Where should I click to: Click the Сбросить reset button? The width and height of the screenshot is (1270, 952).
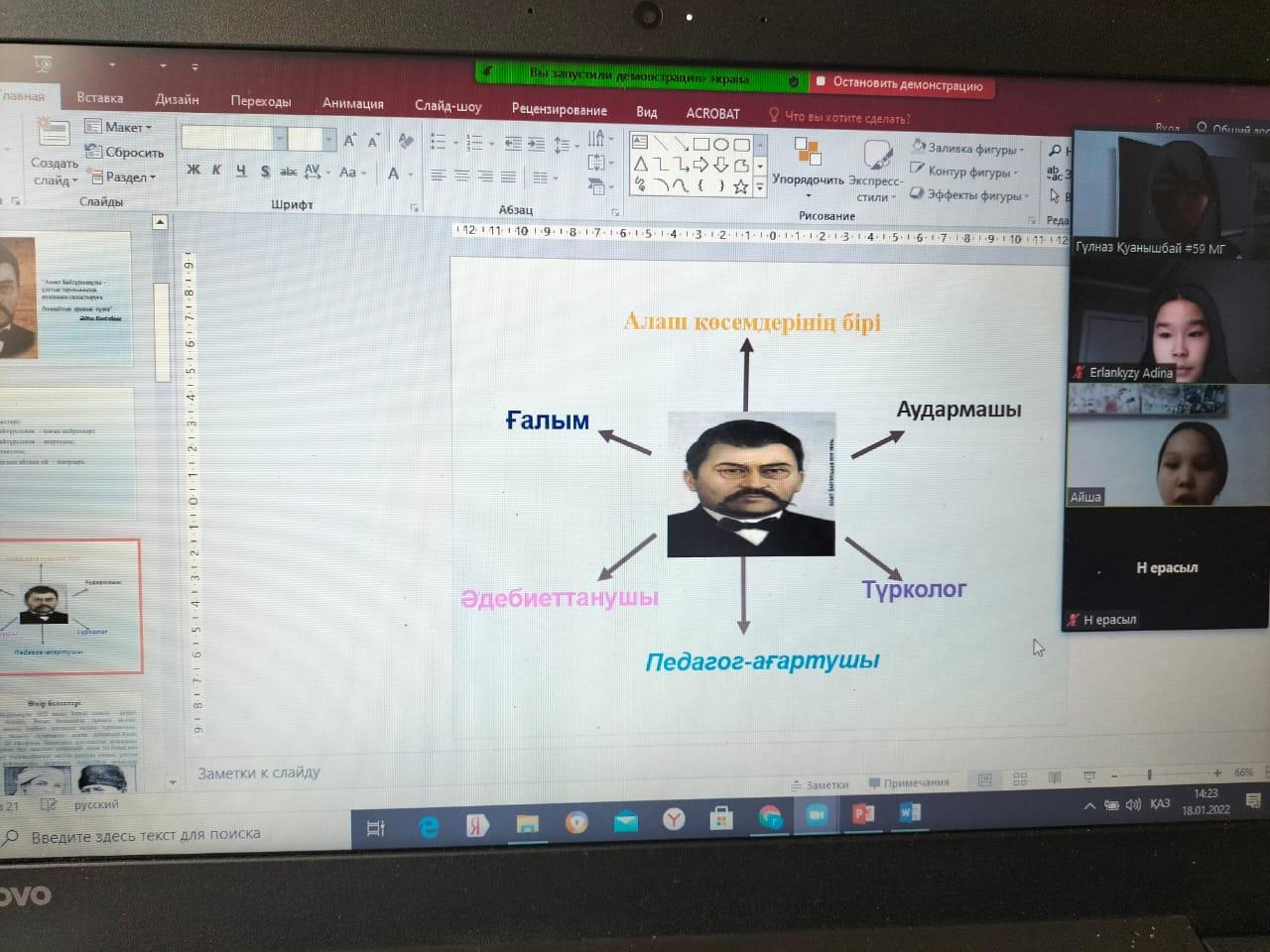(126, 152)
